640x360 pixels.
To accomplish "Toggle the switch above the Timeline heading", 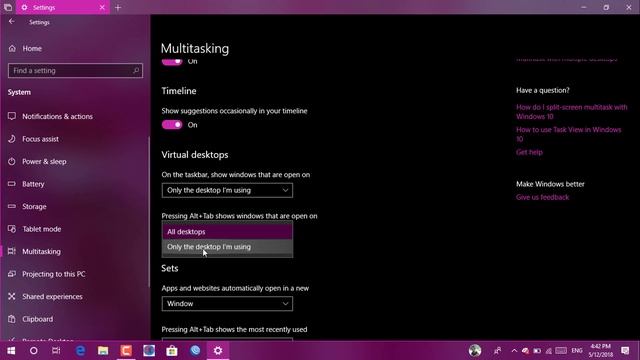I will (172, 62).
